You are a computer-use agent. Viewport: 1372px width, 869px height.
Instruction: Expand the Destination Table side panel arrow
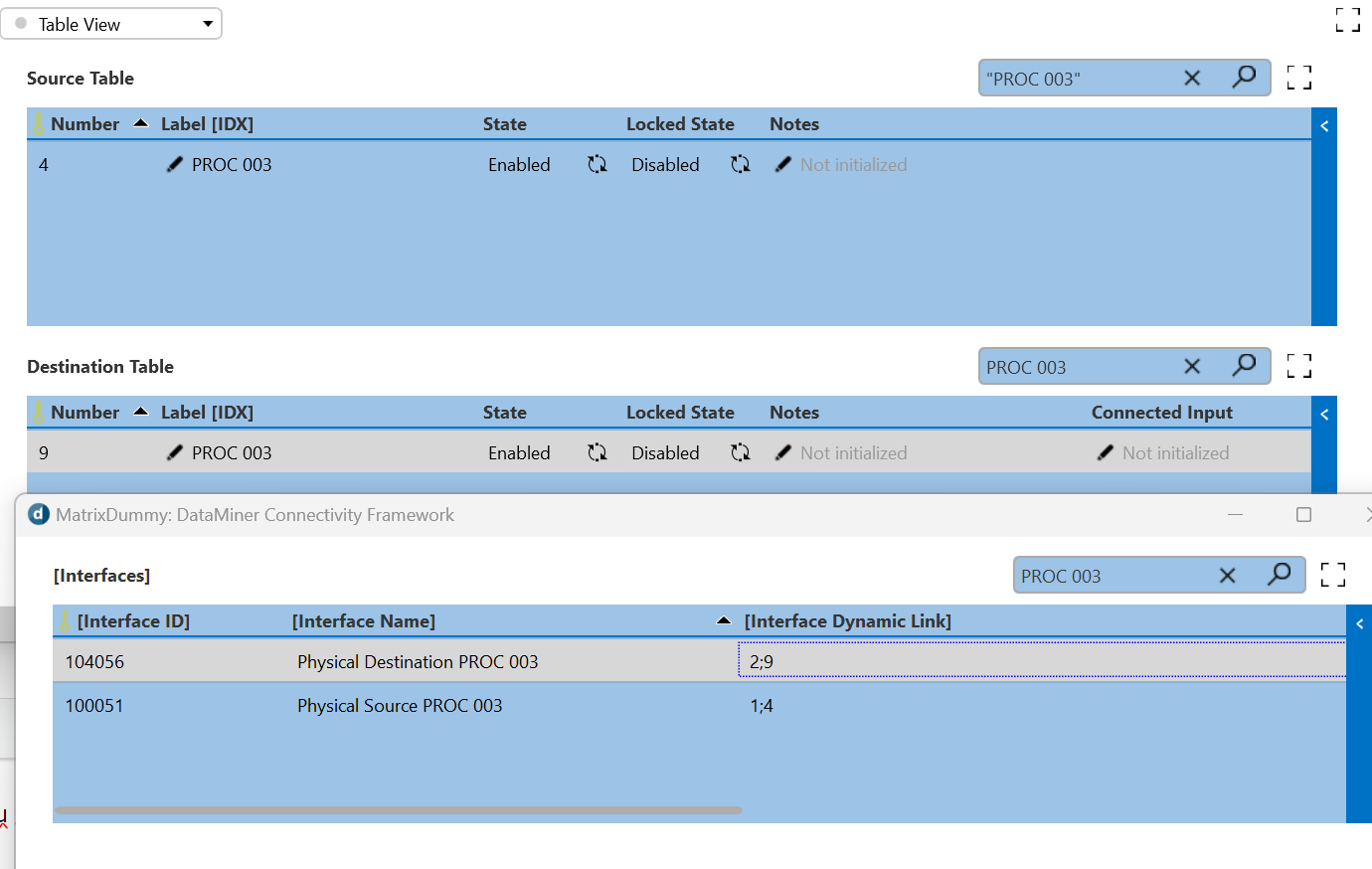(1324, 415)
